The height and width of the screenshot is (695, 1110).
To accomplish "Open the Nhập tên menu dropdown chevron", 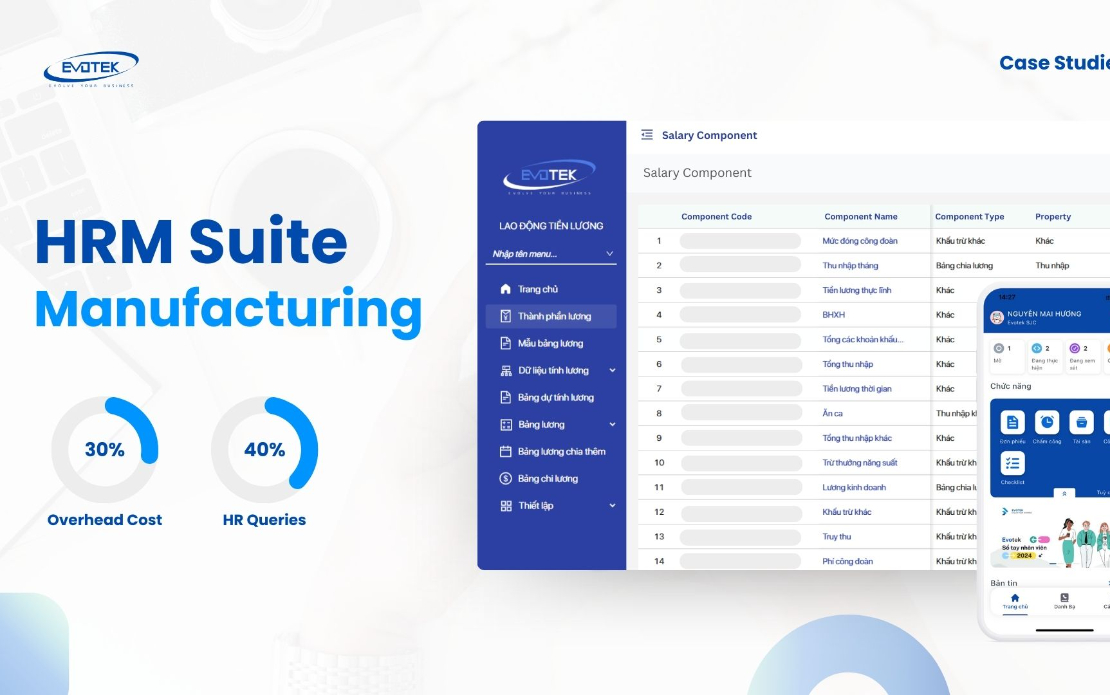I will (x=610, y=253).
